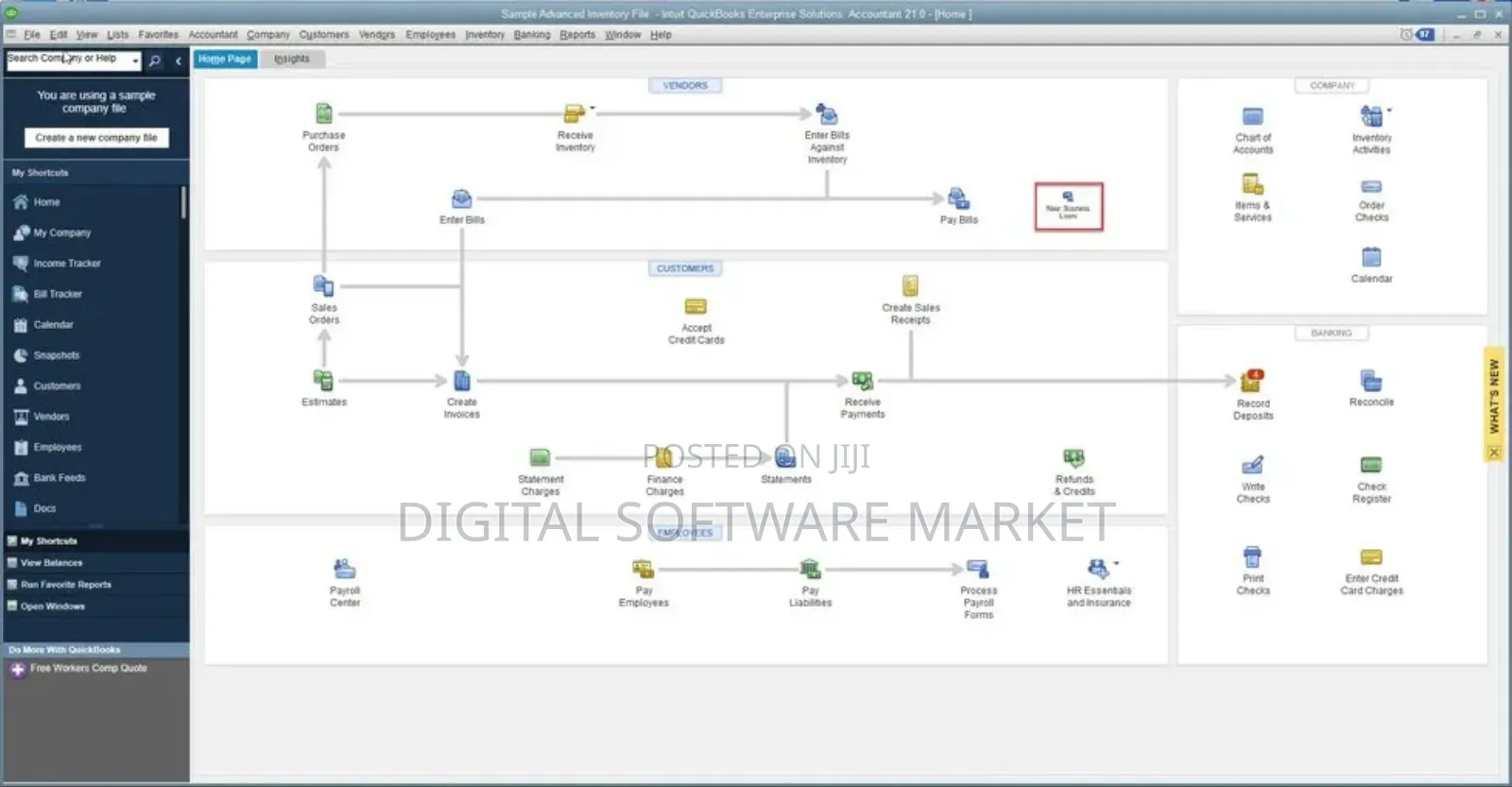This screenshot has height=787, width=1512.
Task: Open Record Deposits
Action: [1251, 381]
